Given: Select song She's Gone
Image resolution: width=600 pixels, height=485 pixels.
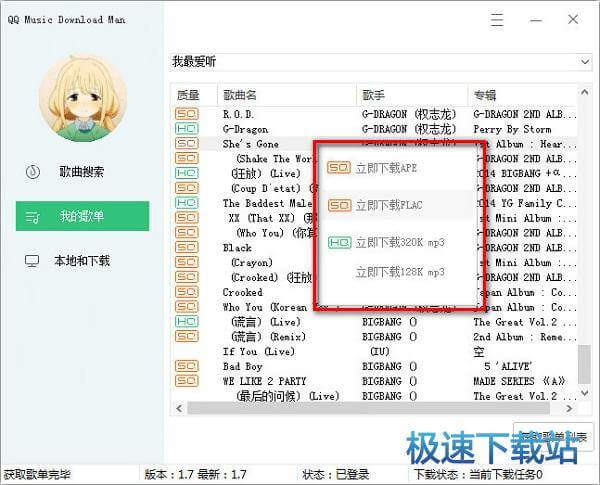Looking at the screenshot, I should click(x=251, y=144).
